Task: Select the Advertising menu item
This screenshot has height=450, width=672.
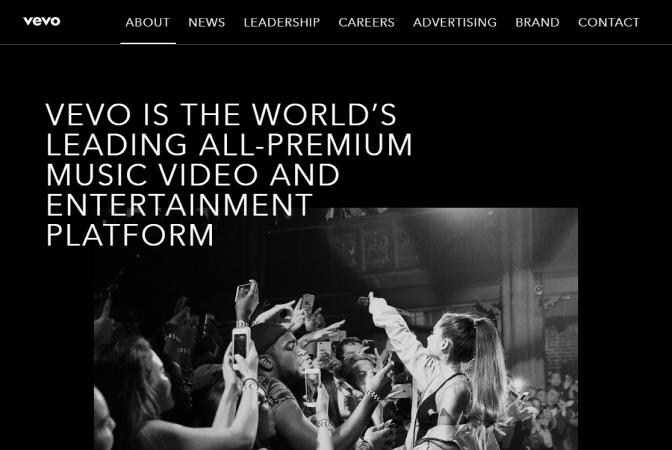Action: [455, 22]
